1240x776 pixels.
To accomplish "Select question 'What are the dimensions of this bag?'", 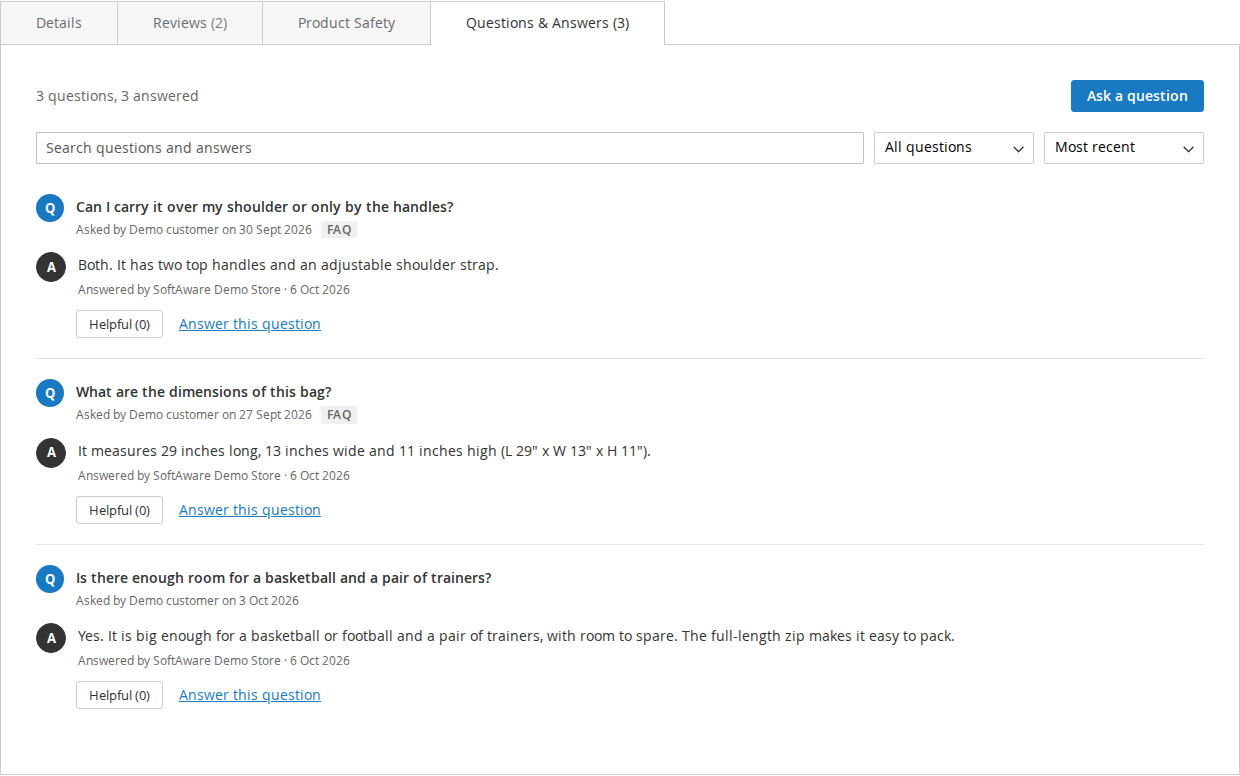I will (x=204, y=392).
